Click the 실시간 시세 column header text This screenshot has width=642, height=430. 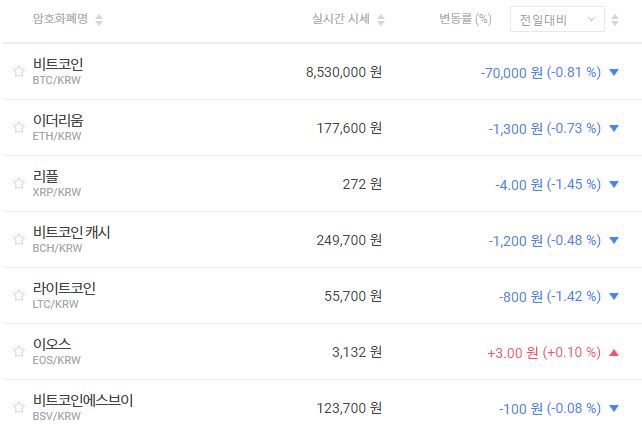pyautogui.click(x=341, y=19)
